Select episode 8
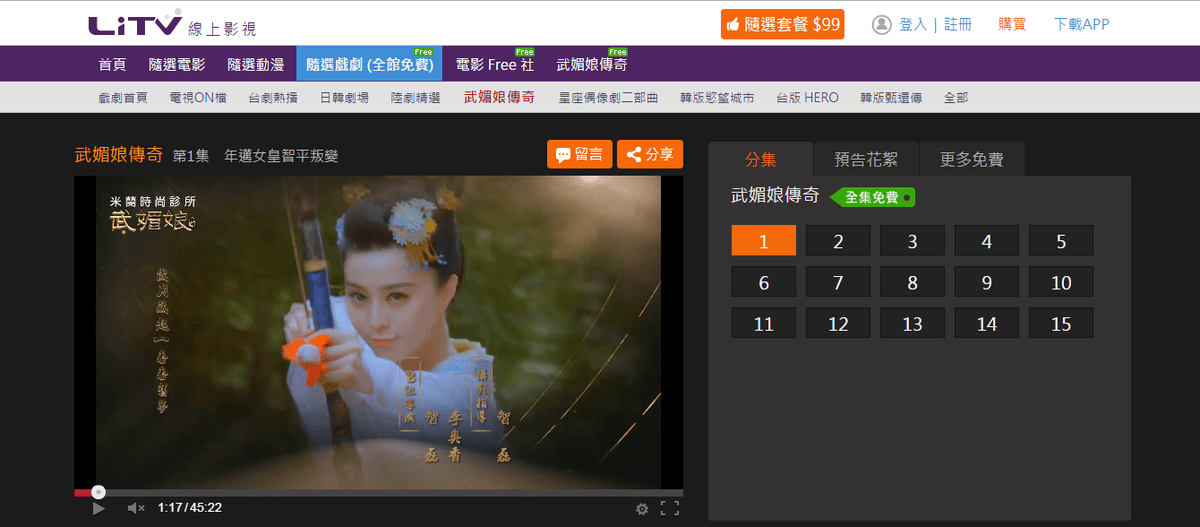The height and width of the screenshot is (527, 1200). (912, 283)
